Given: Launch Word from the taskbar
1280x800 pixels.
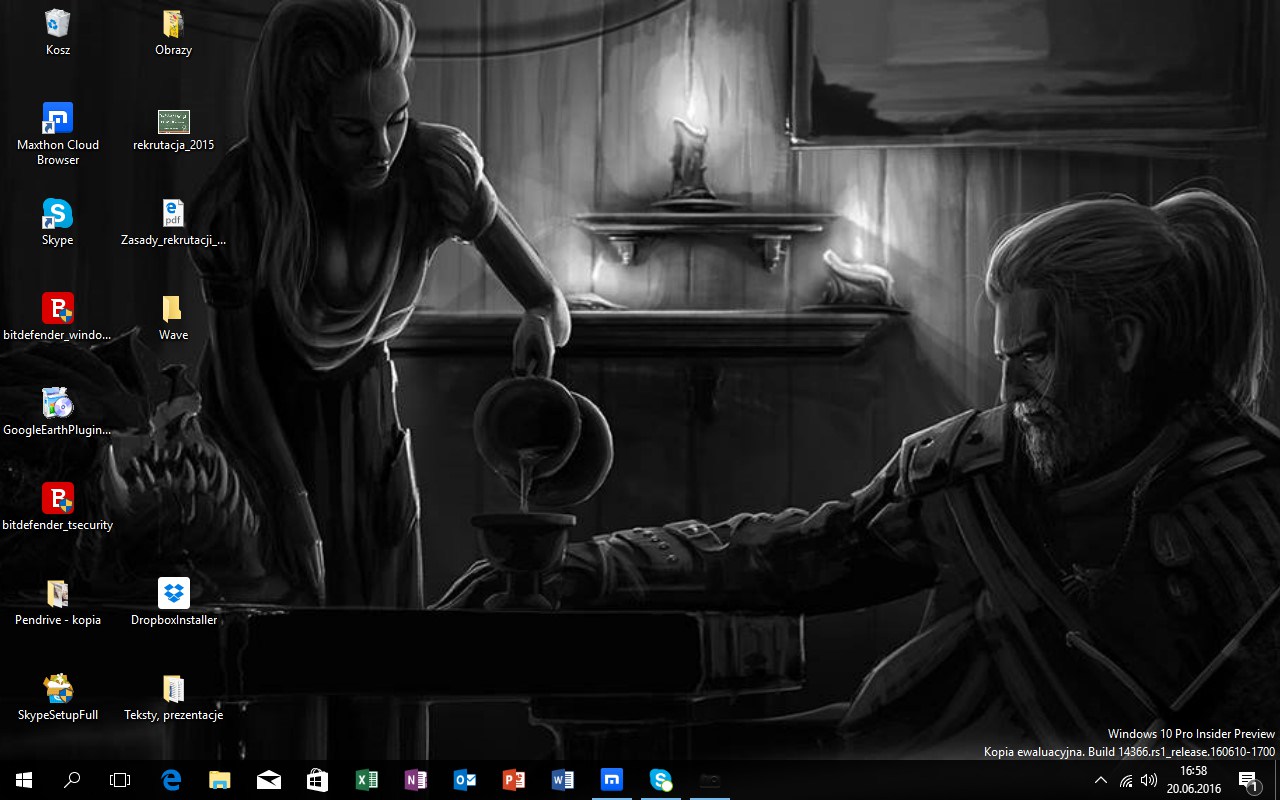Looking at the screenshot, I should (x=563, y=780).
